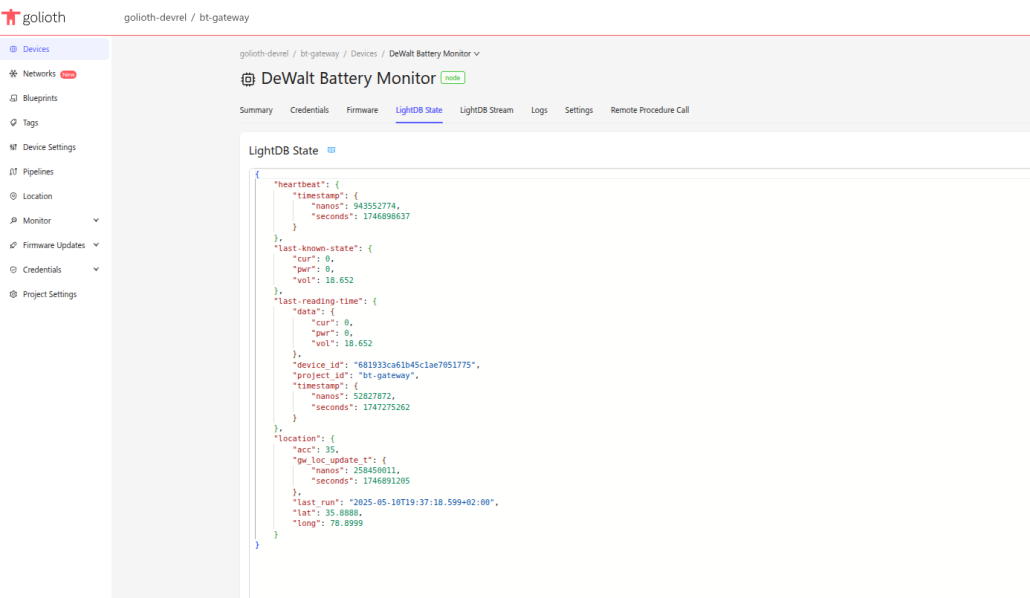The width and height of the screenshot is (1030, 598).
Task: Open the LightDB Stream tab
Action: [487, 110]
